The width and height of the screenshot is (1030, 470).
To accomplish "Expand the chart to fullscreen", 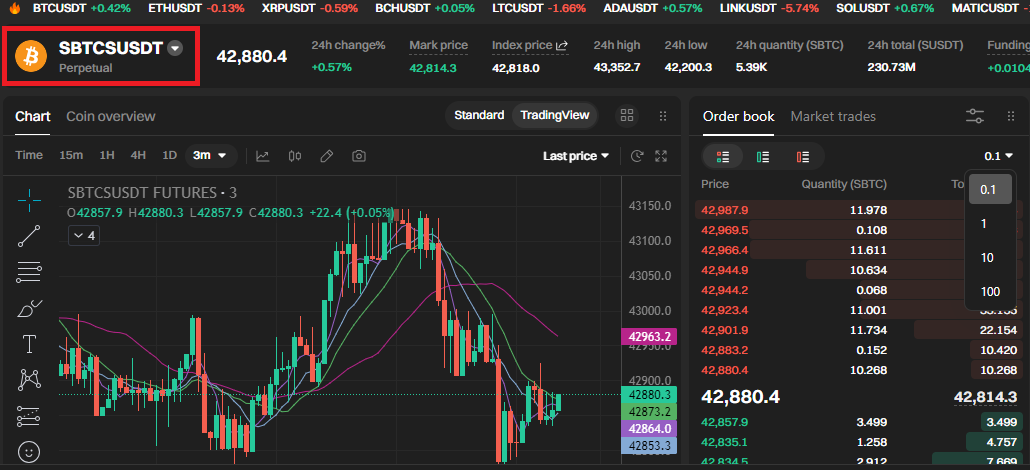I will click(x=661, y=156).
